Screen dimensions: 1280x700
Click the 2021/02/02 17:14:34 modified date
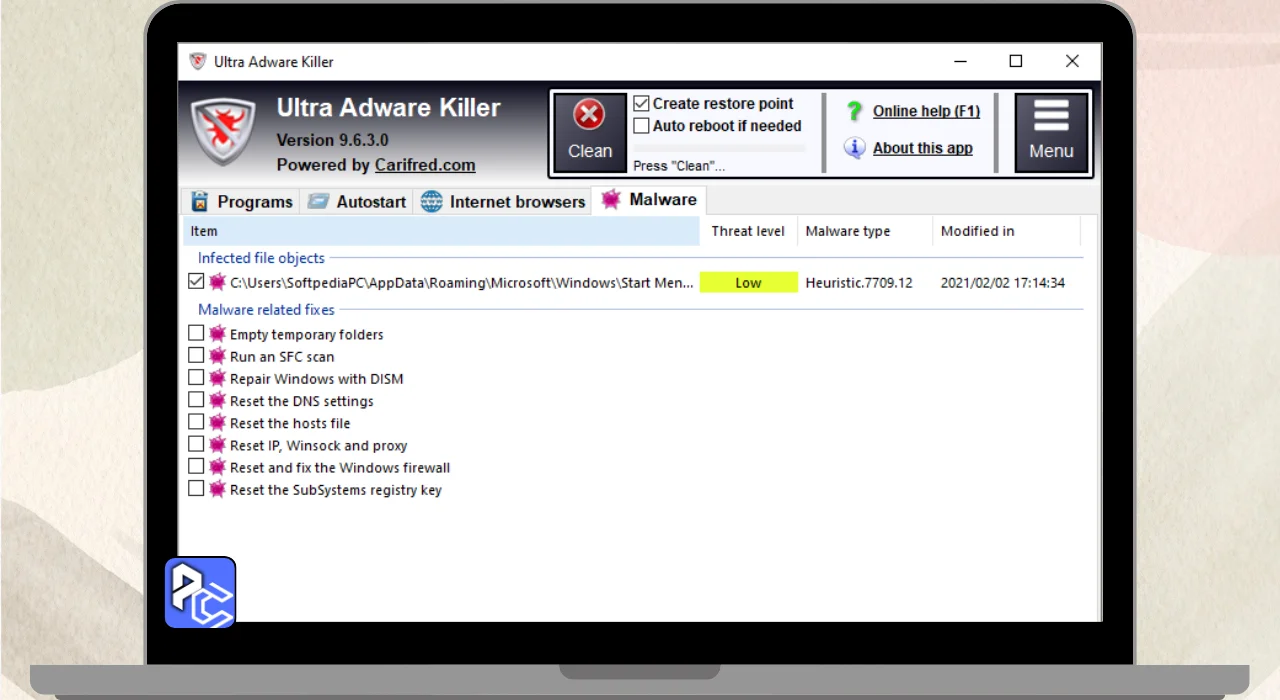pyautogui.click(x=1003, y=283)
